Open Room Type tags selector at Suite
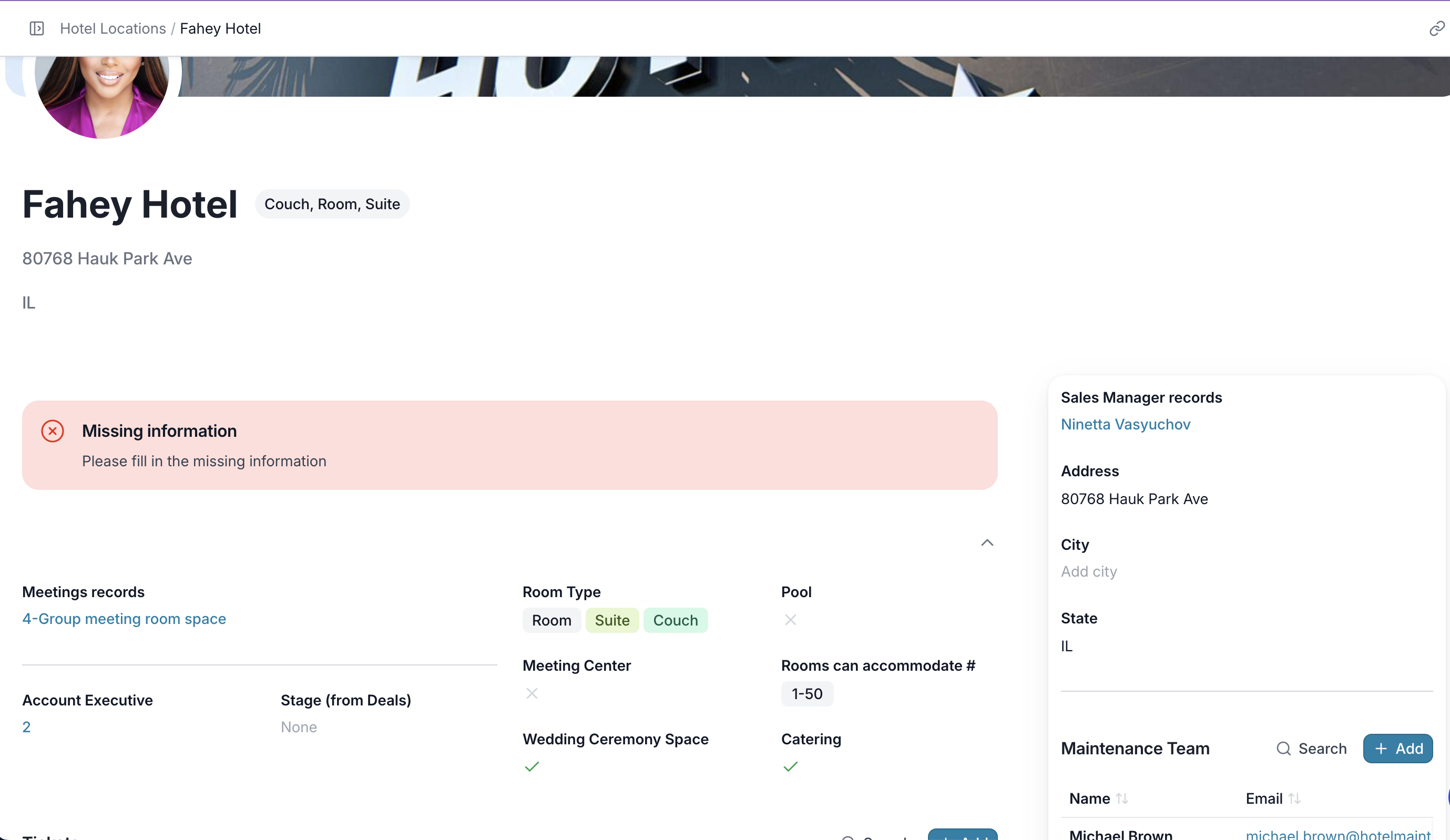The image size is (1450, 840). coord(611,620)
